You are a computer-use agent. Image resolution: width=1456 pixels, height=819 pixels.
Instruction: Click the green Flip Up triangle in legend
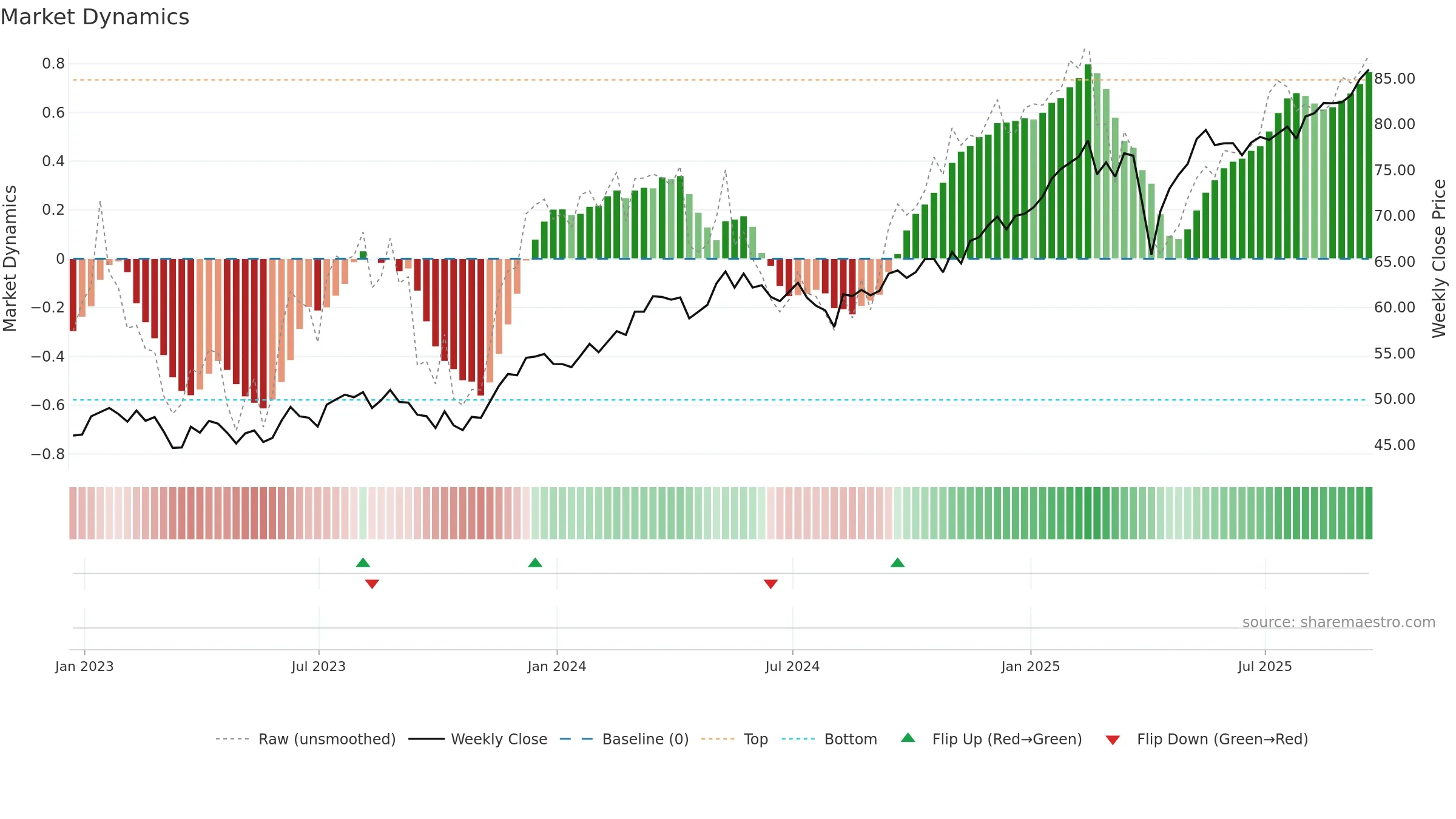908,738
